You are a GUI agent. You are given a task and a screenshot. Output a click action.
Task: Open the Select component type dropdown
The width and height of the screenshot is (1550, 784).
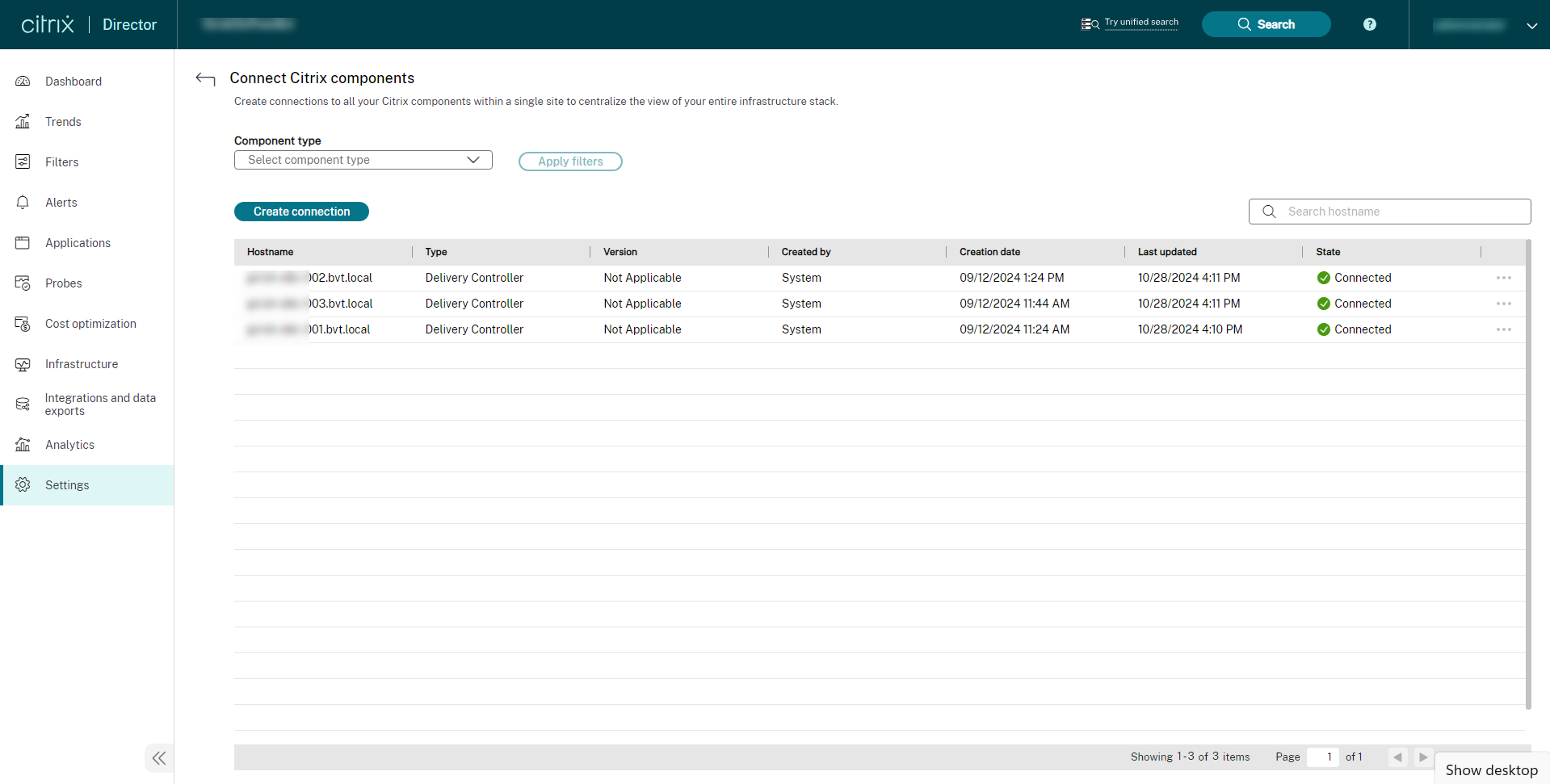coord(362,159)
